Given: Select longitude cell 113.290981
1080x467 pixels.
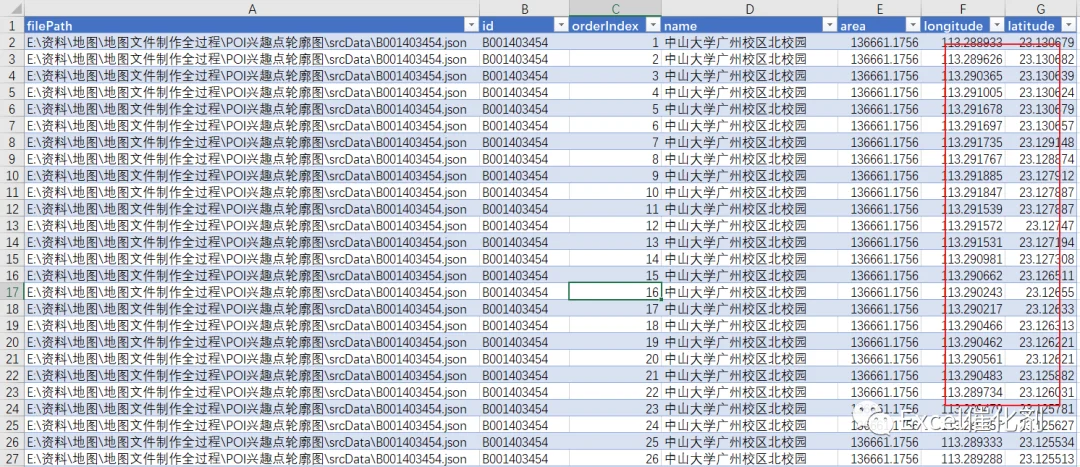Looking at the screenshot, I should click(x=962, y=259).
